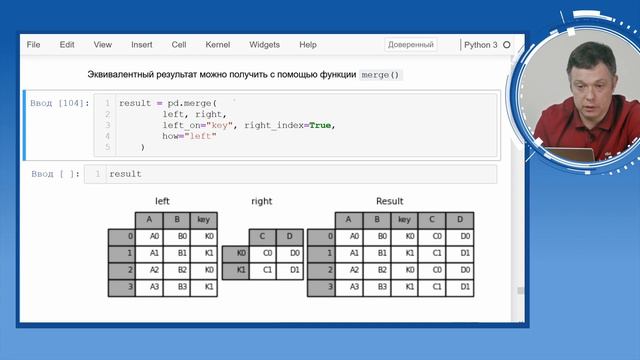
Task: Click the C header in right table
Action: click(x=262, y=237)
